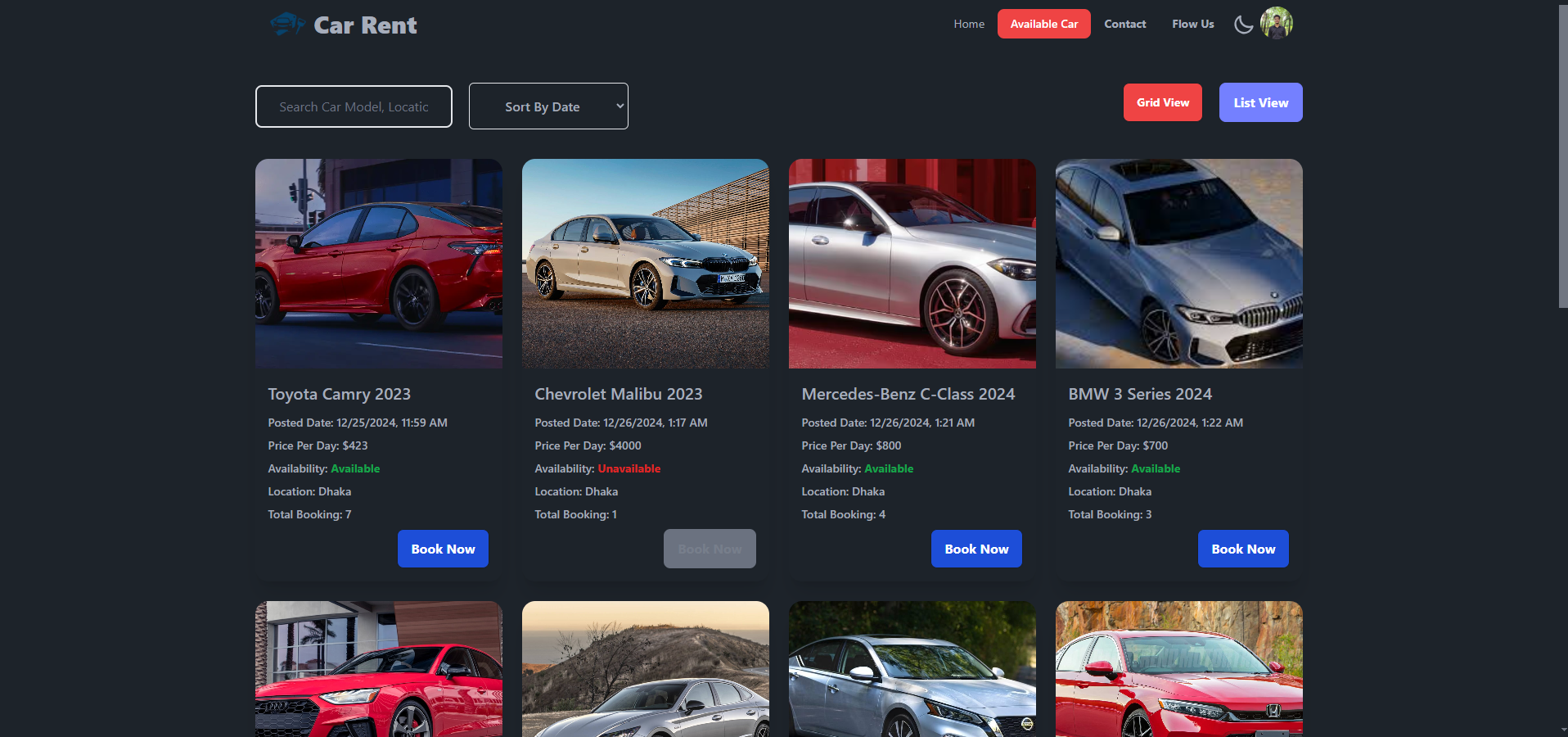The width and height of the screenshot is (1568, 737).
Task: Open the user profile avatar
Action: (1277, 23)
